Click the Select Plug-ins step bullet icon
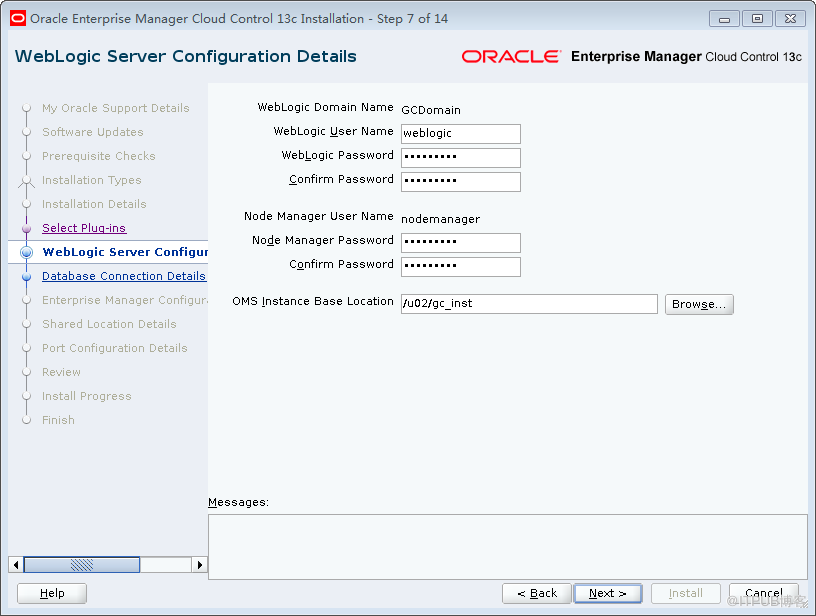 pos(27,228)
